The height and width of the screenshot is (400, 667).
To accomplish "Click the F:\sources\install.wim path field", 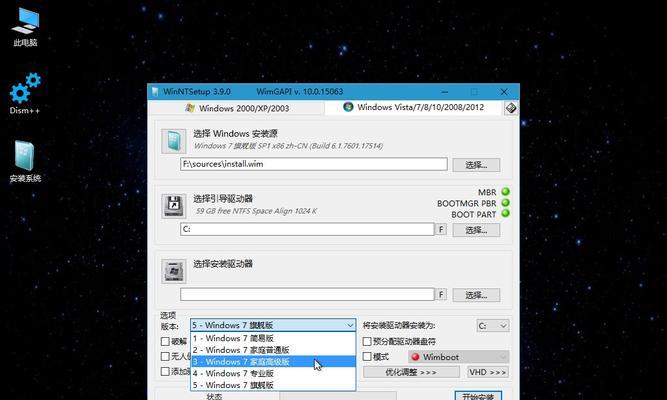I will [x=314, y=164].
